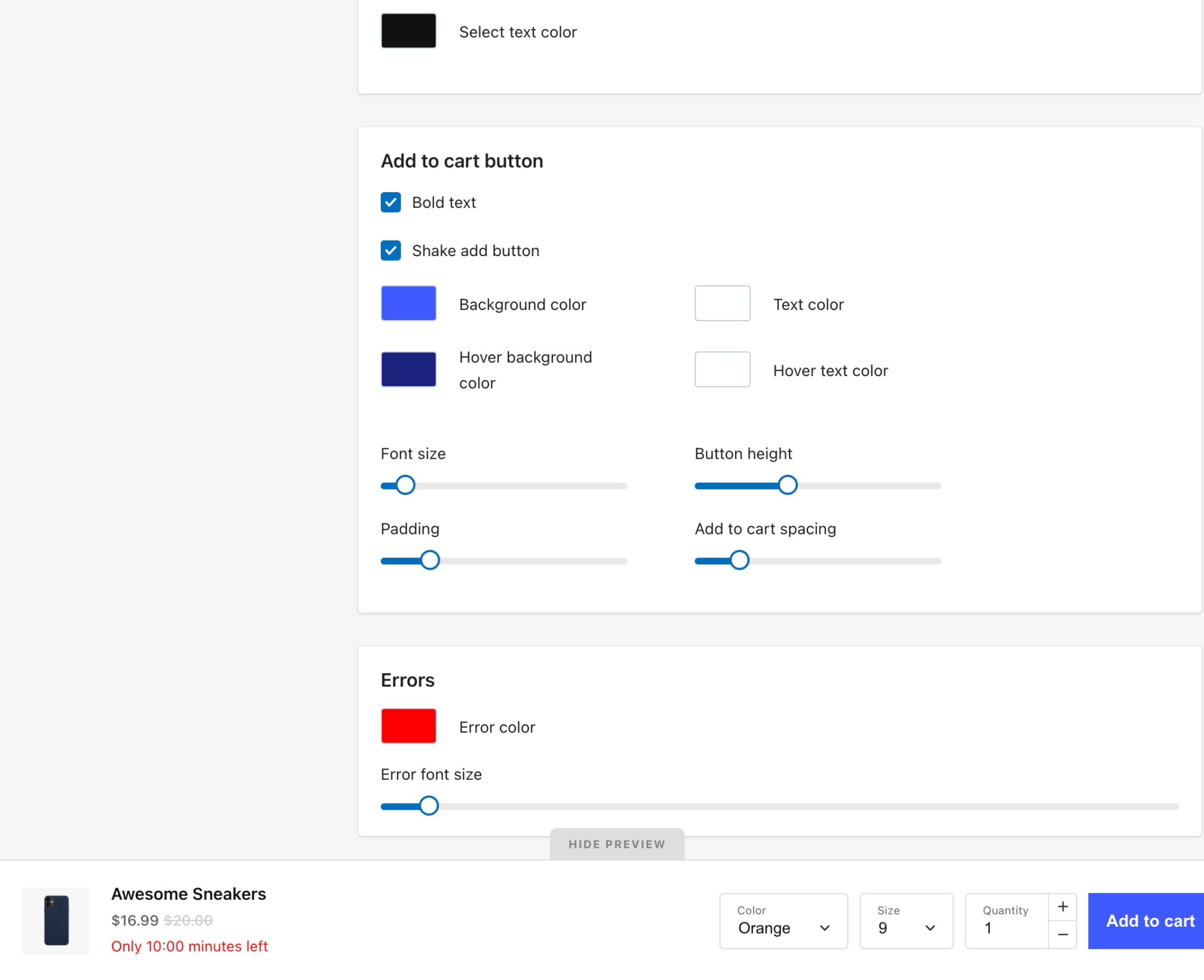Open the red Error color swatch
The width and height of the screenshot is (1204, 980).
tap(408, 726)
